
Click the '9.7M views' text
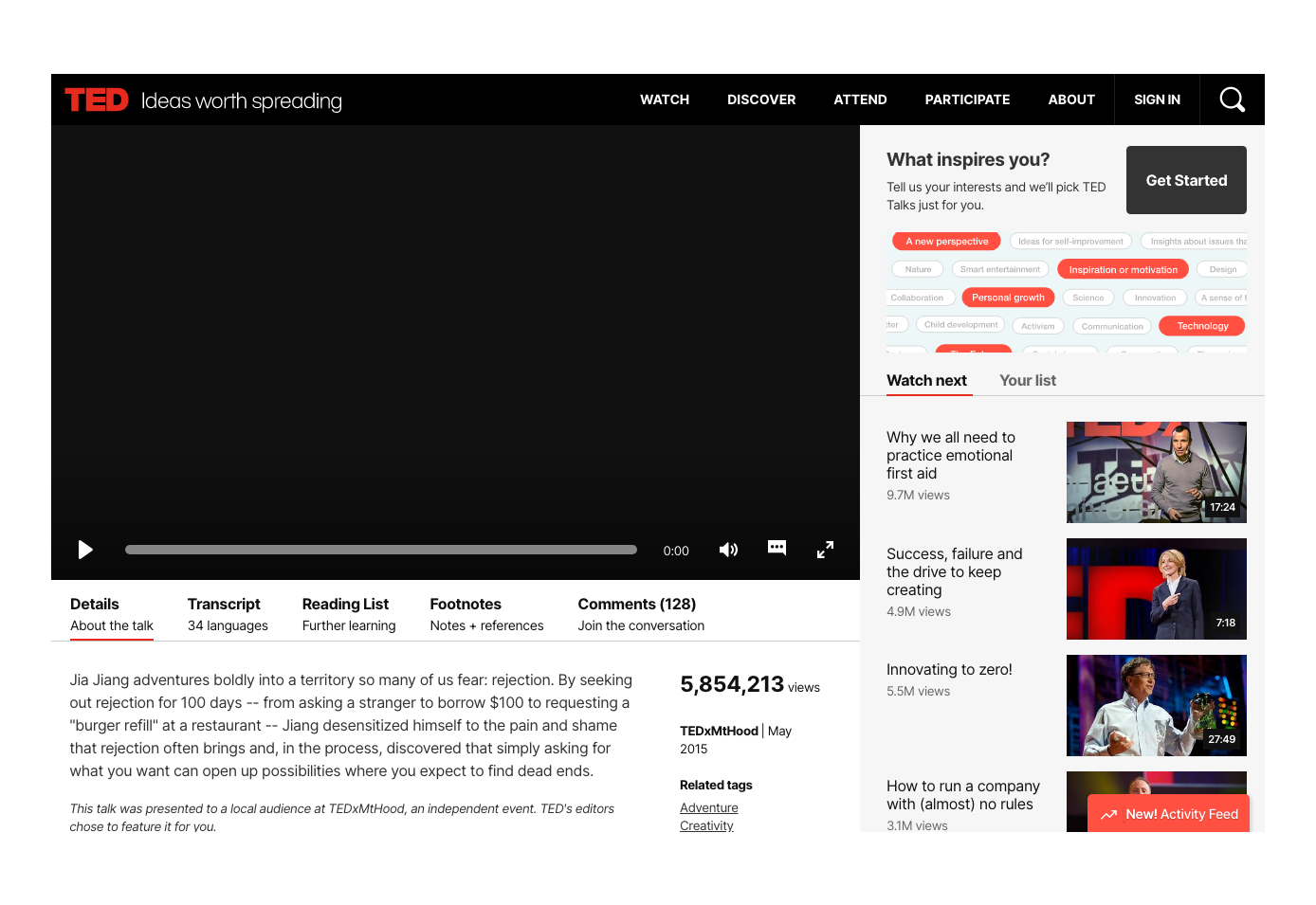pyautogui.click(x=918, y=495)
